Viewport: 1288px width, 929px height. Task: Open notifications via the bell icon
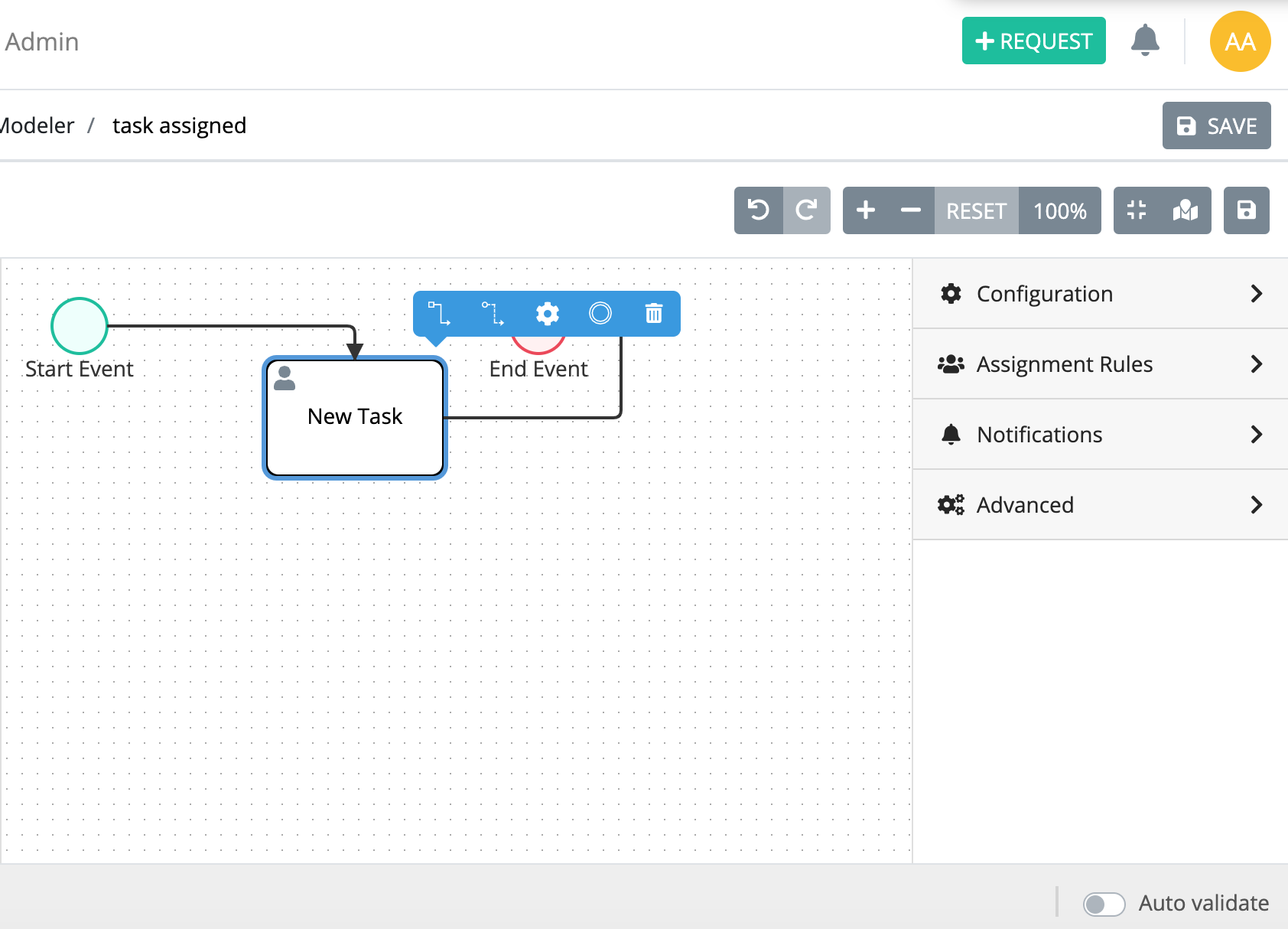click(1144, 41)
